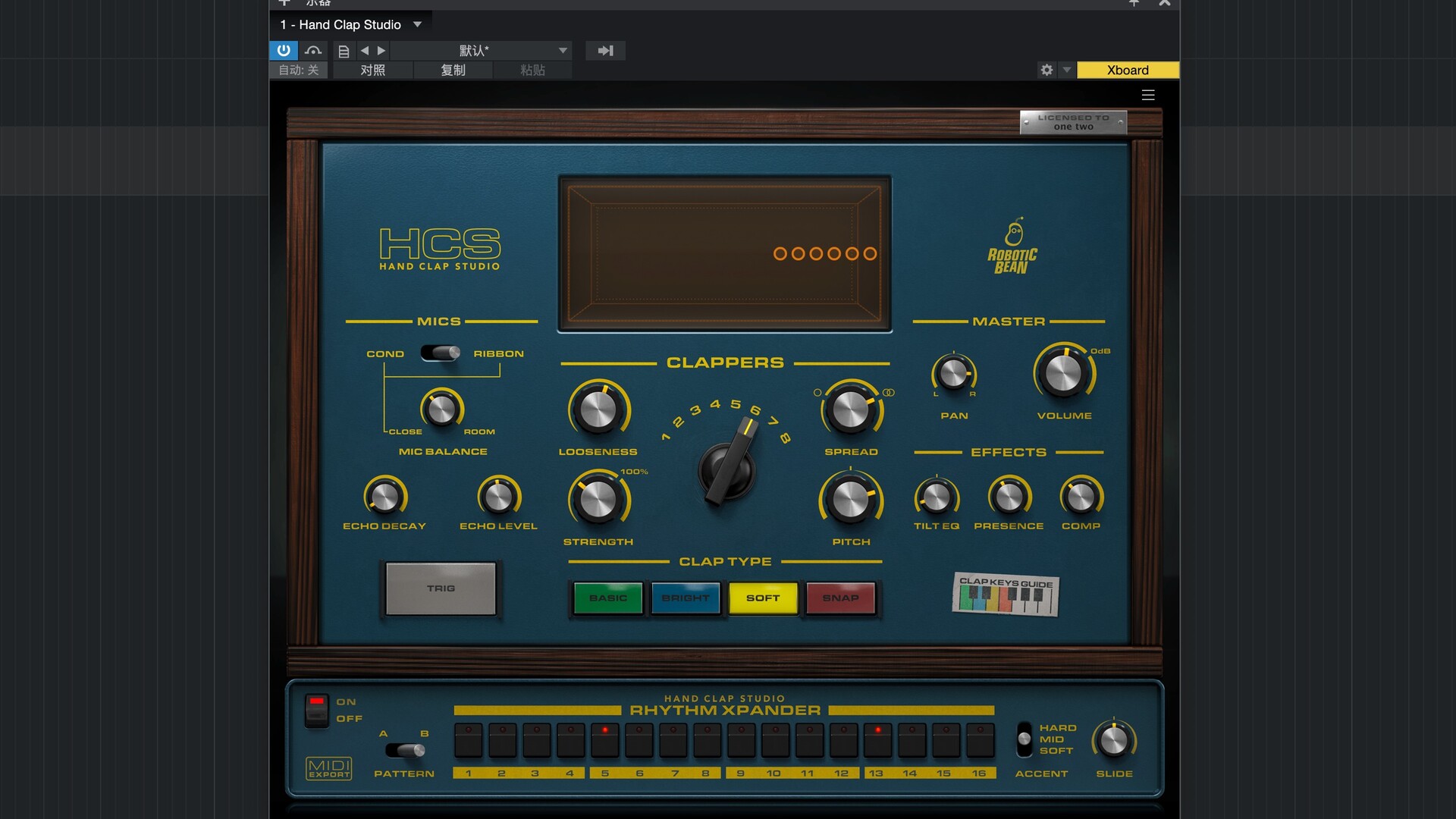
Task: Click the 复制 copy button
Action: (453, 70)
